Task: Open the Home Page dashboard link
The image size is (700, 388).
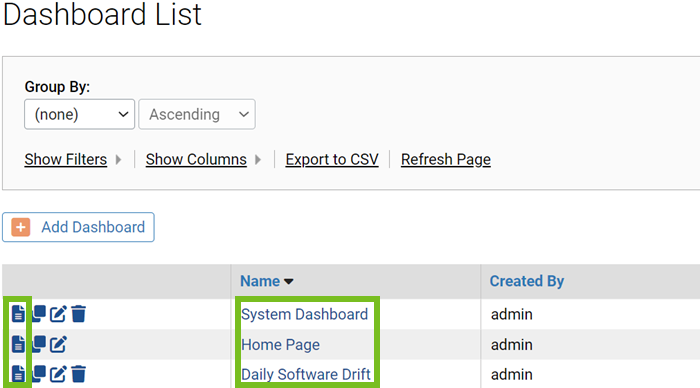Action: [280, 345]
